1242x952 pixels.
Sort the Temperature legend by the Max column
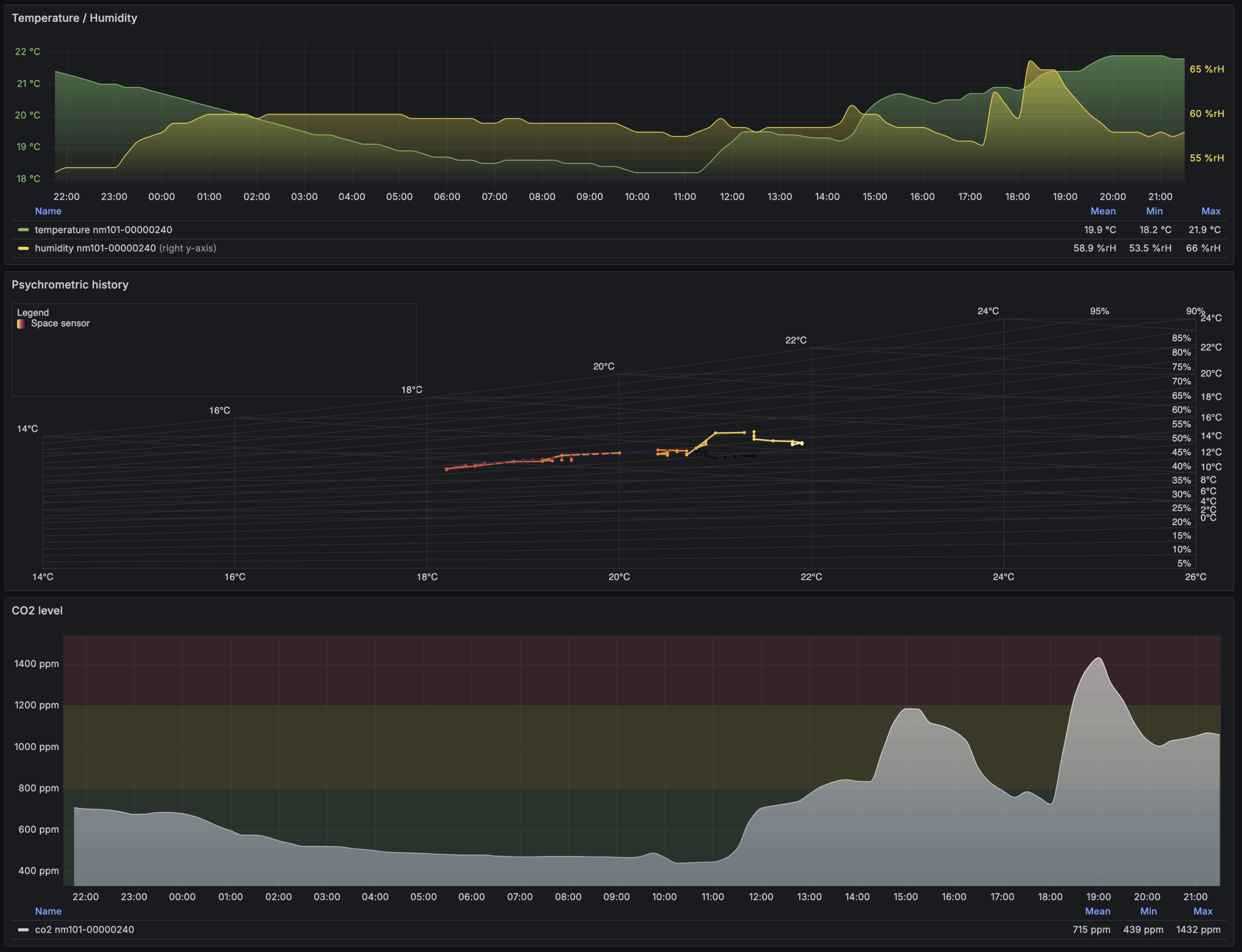point(1210,211)
